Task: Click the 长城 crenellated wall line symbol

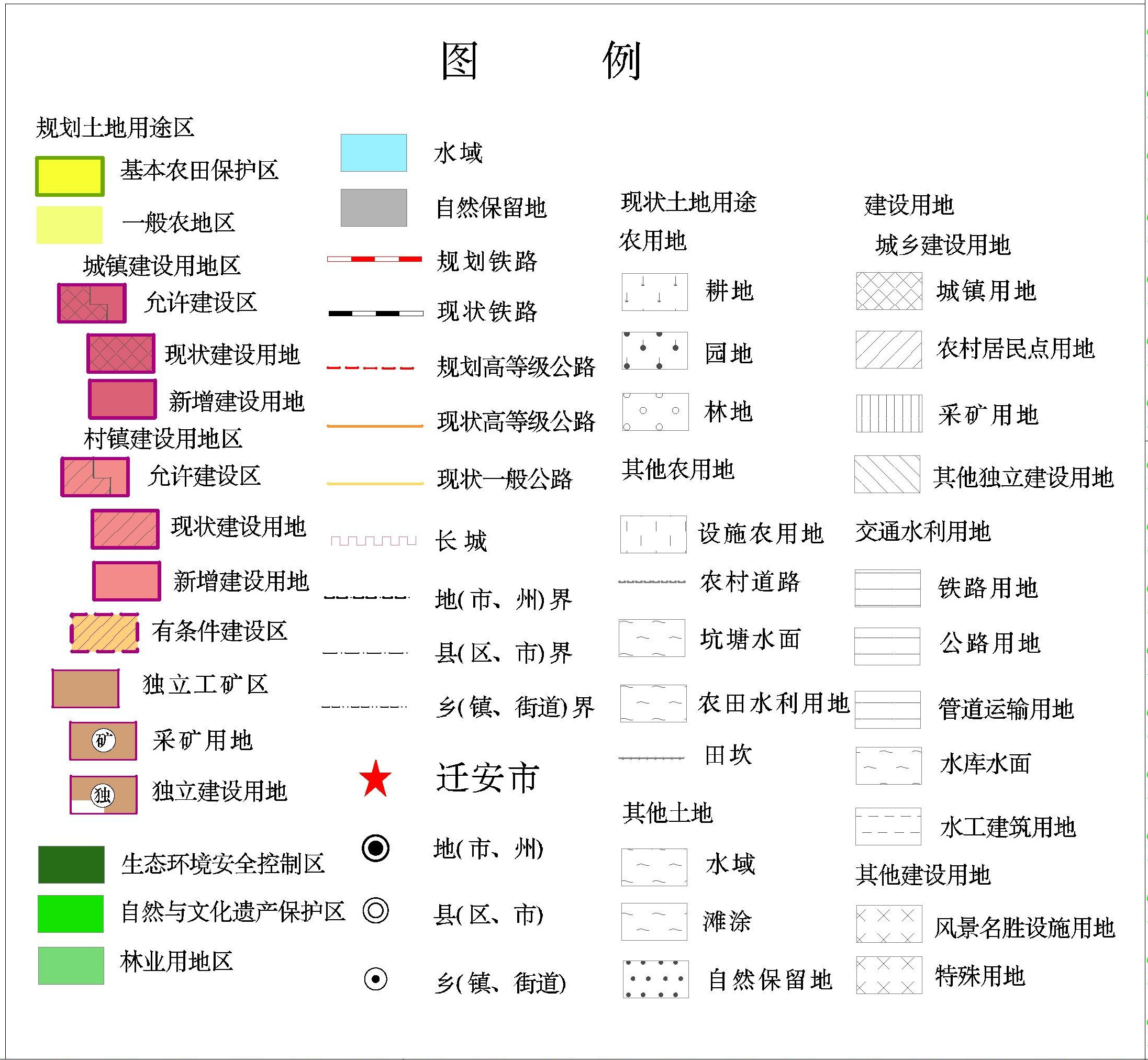Action: tap(373, 540)
